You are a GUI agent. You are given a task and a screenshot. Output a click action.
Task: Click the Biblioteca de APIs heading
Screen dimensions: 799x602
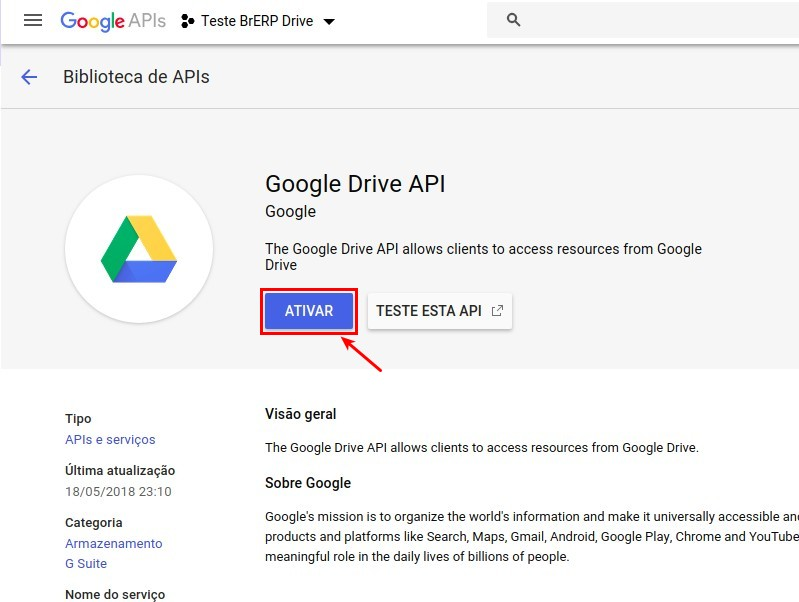point(136,77)
